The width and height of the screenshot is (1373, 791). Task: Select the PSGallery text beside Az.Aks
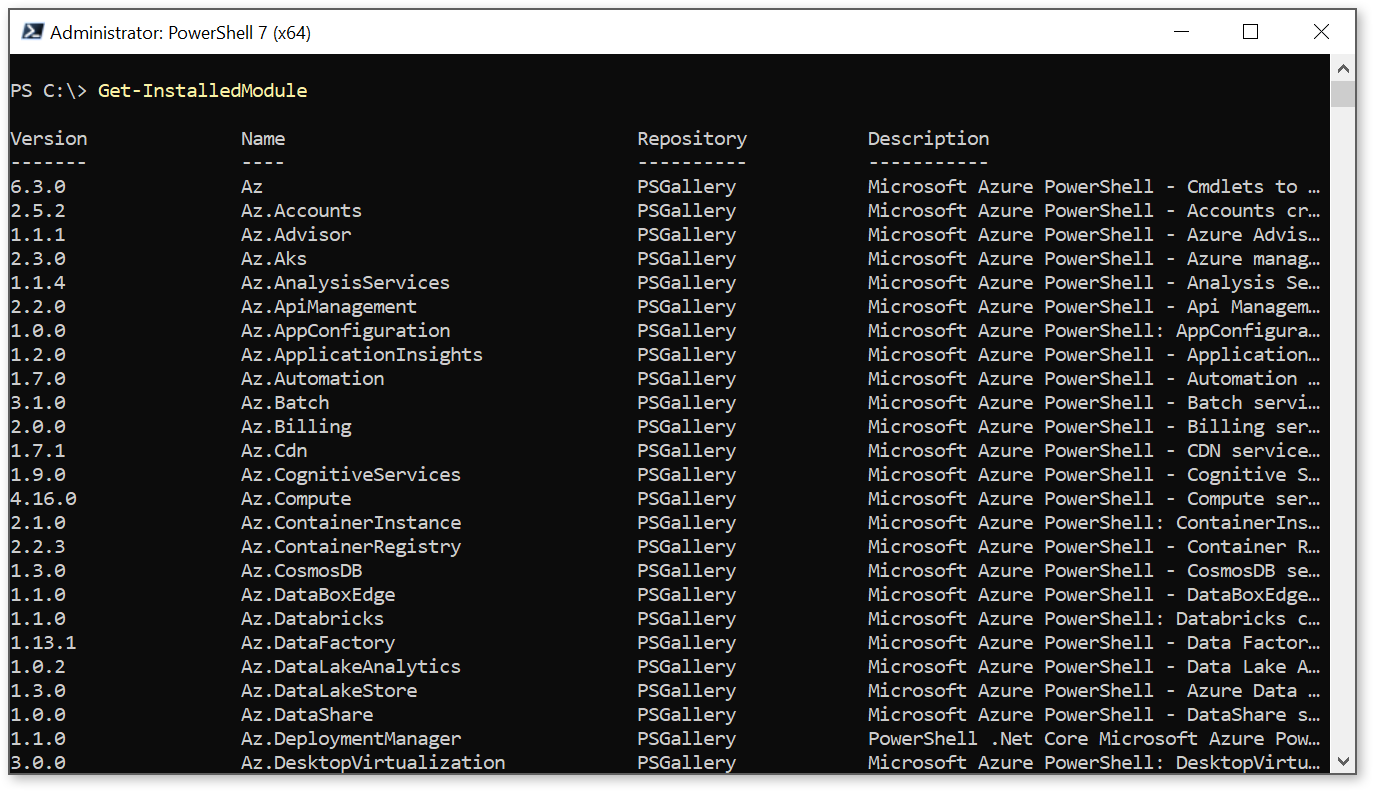tap(686, 258)
